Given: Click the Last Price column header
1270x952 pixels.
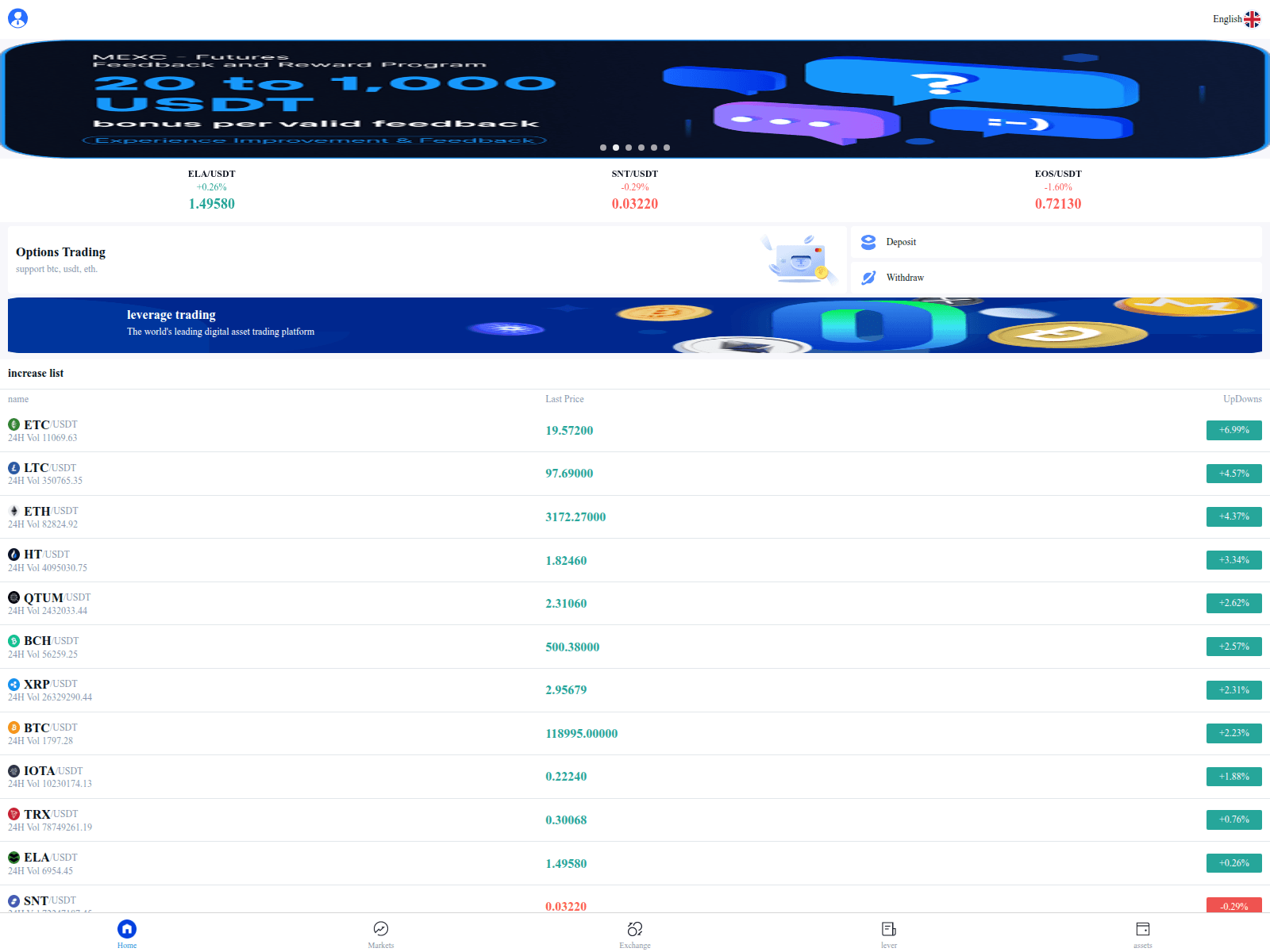Looking at the screenshot, I should tap(564, 399).
